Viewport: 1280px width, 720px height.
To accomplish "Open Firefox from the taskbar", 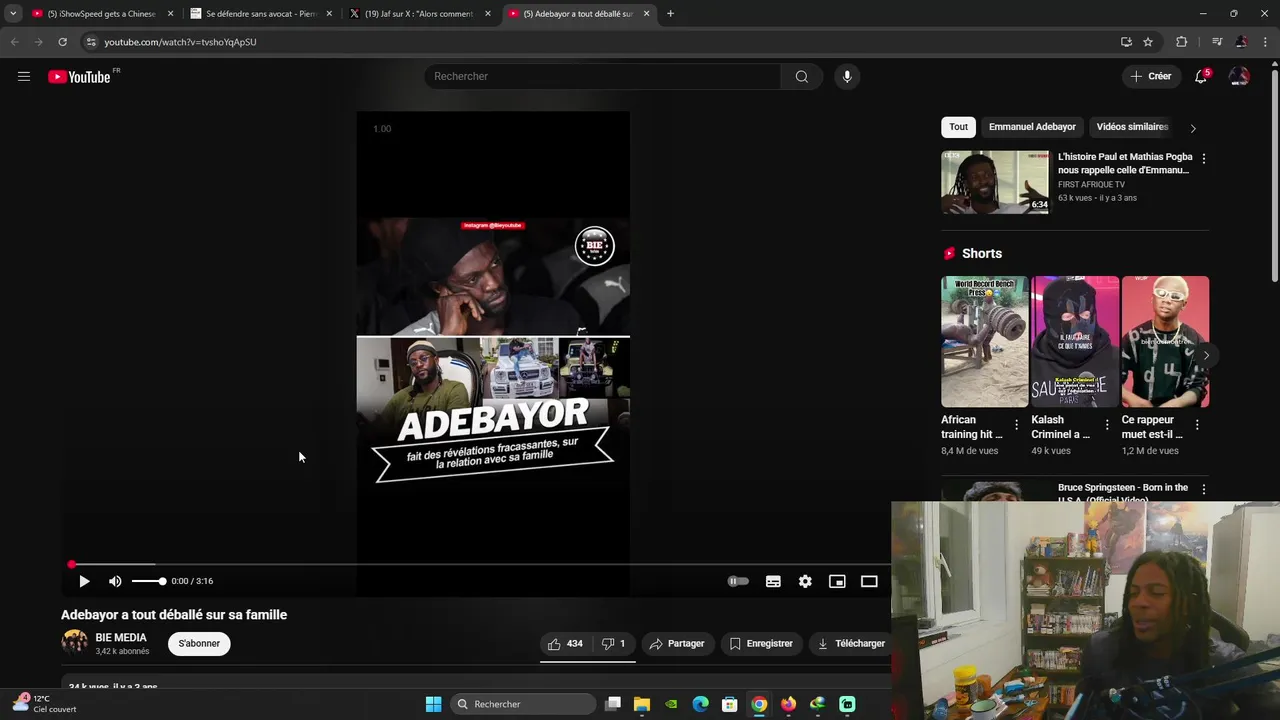I will (x=788, y=704).
